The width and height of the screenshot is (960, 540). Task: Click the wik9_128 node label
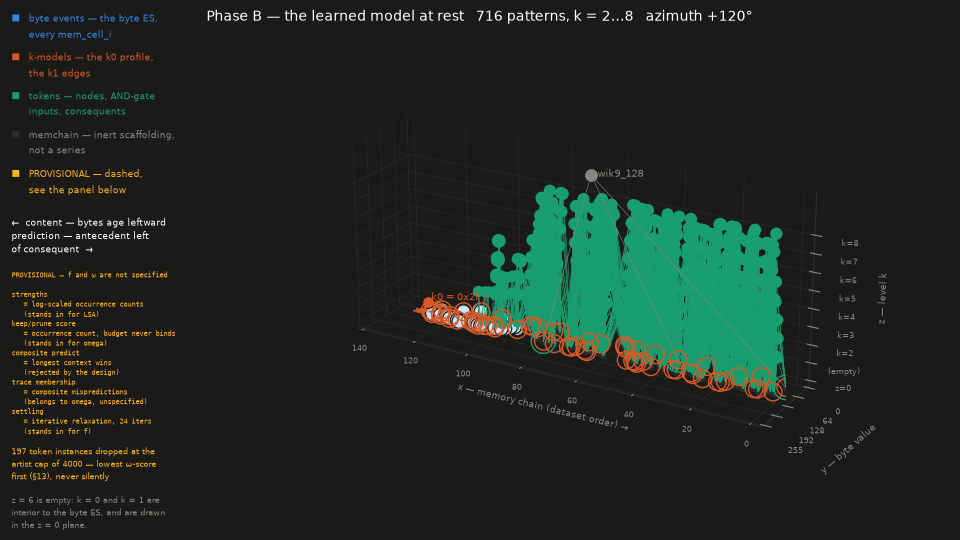[621, 173]
